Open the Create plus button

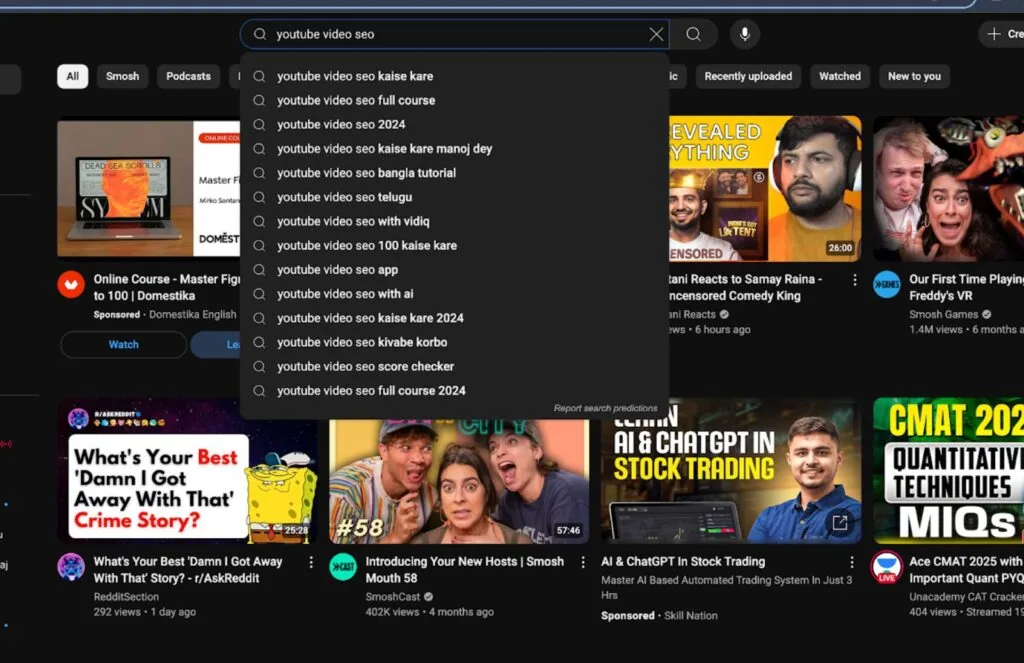tap(1003, 34)
